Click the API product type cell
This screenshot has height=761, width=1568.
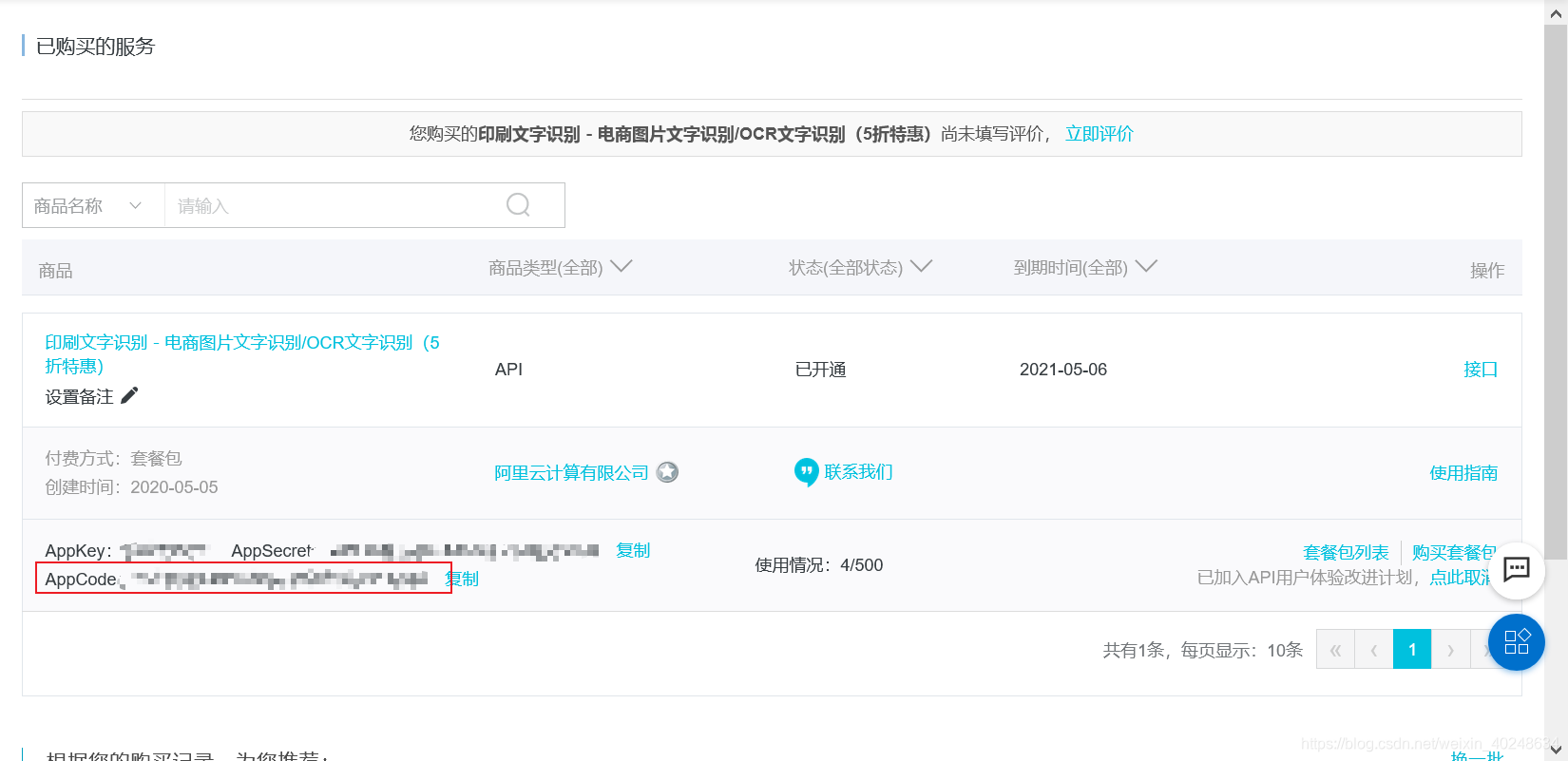[x=508, y=370]
